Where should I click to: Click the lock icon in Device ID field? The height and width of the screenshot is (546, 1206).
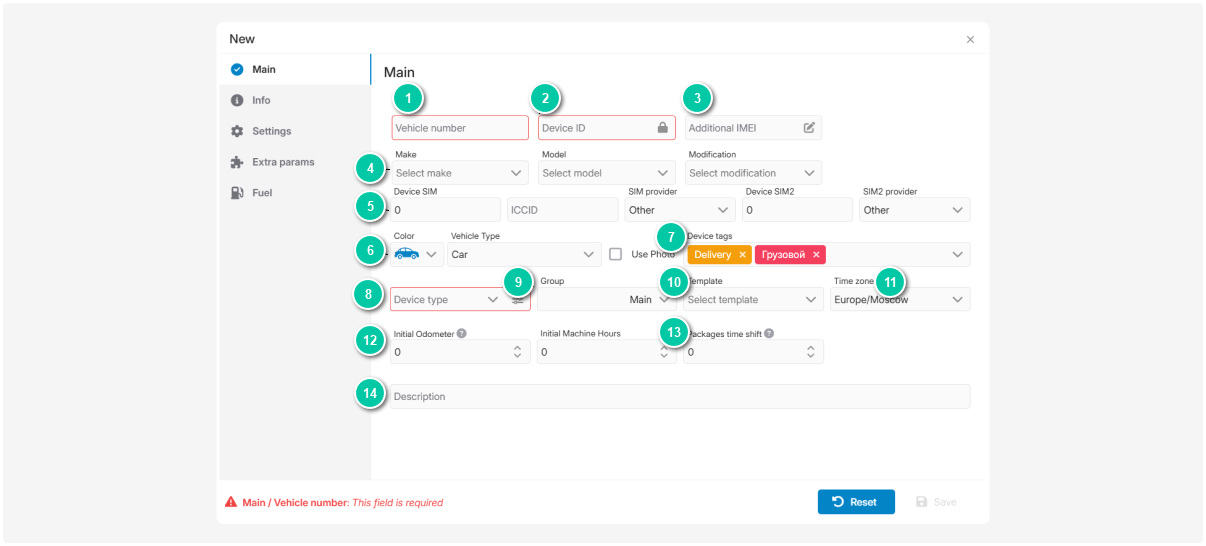click(x=662, y=128)
